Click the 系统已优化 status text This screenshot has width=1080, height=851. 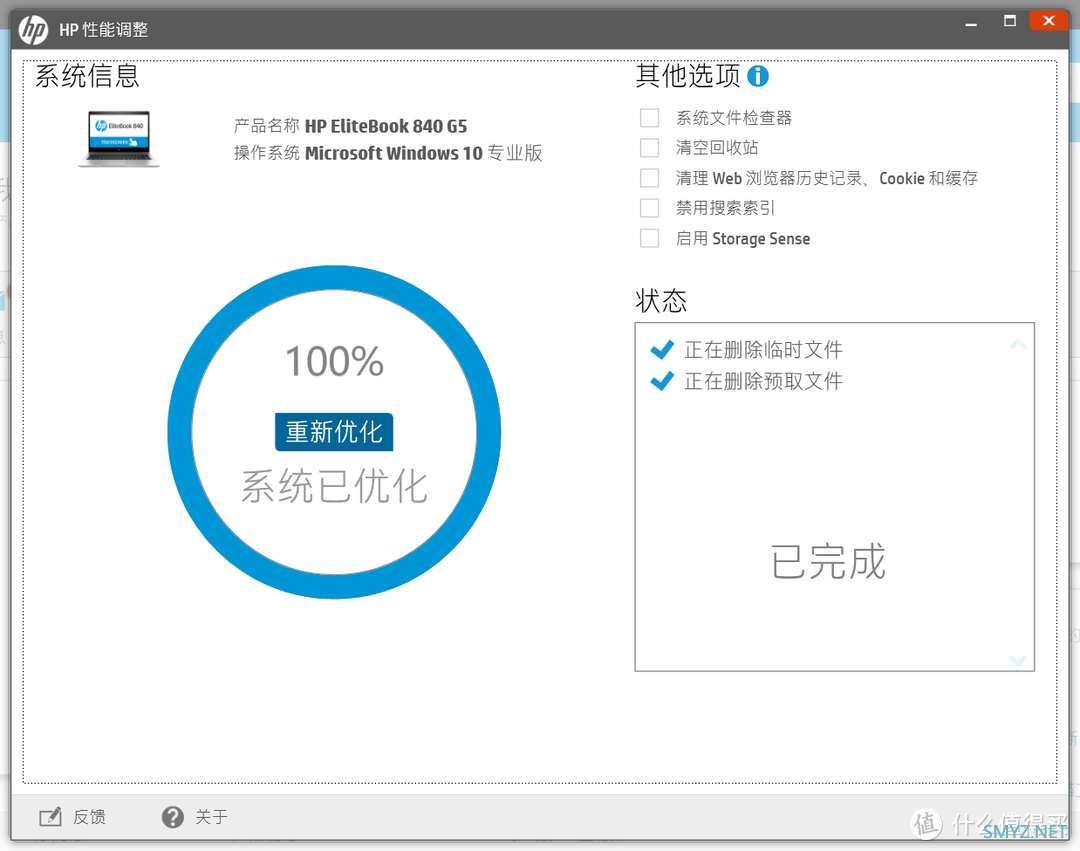point(335,487)
